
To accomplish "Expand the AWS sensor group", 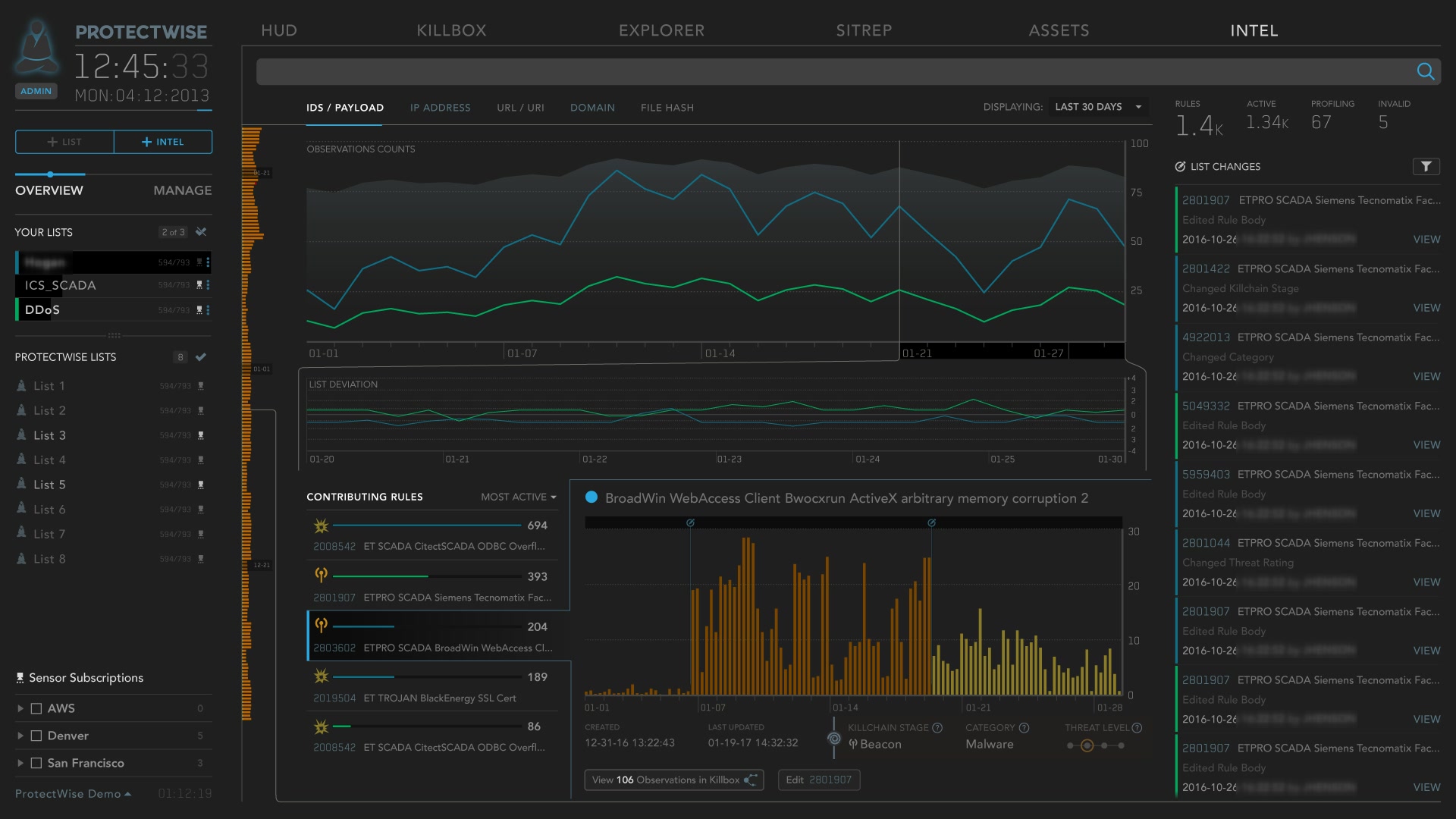I will 20,708.
